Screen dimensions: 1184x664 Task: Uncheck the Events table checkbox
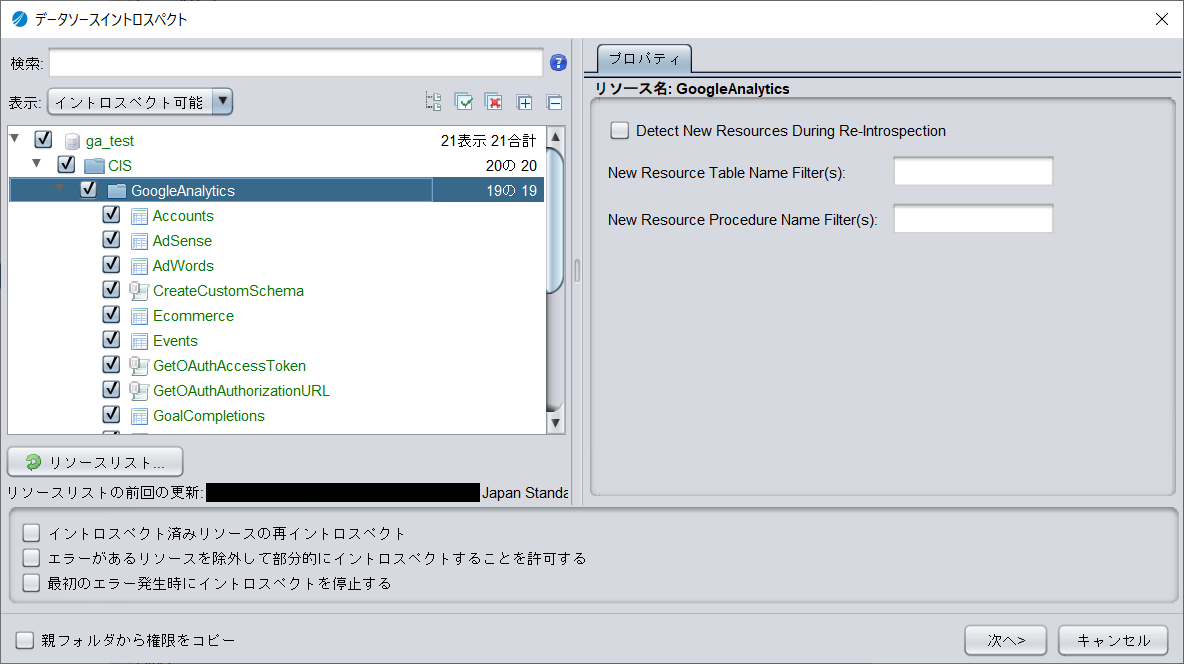pos(111,339)
